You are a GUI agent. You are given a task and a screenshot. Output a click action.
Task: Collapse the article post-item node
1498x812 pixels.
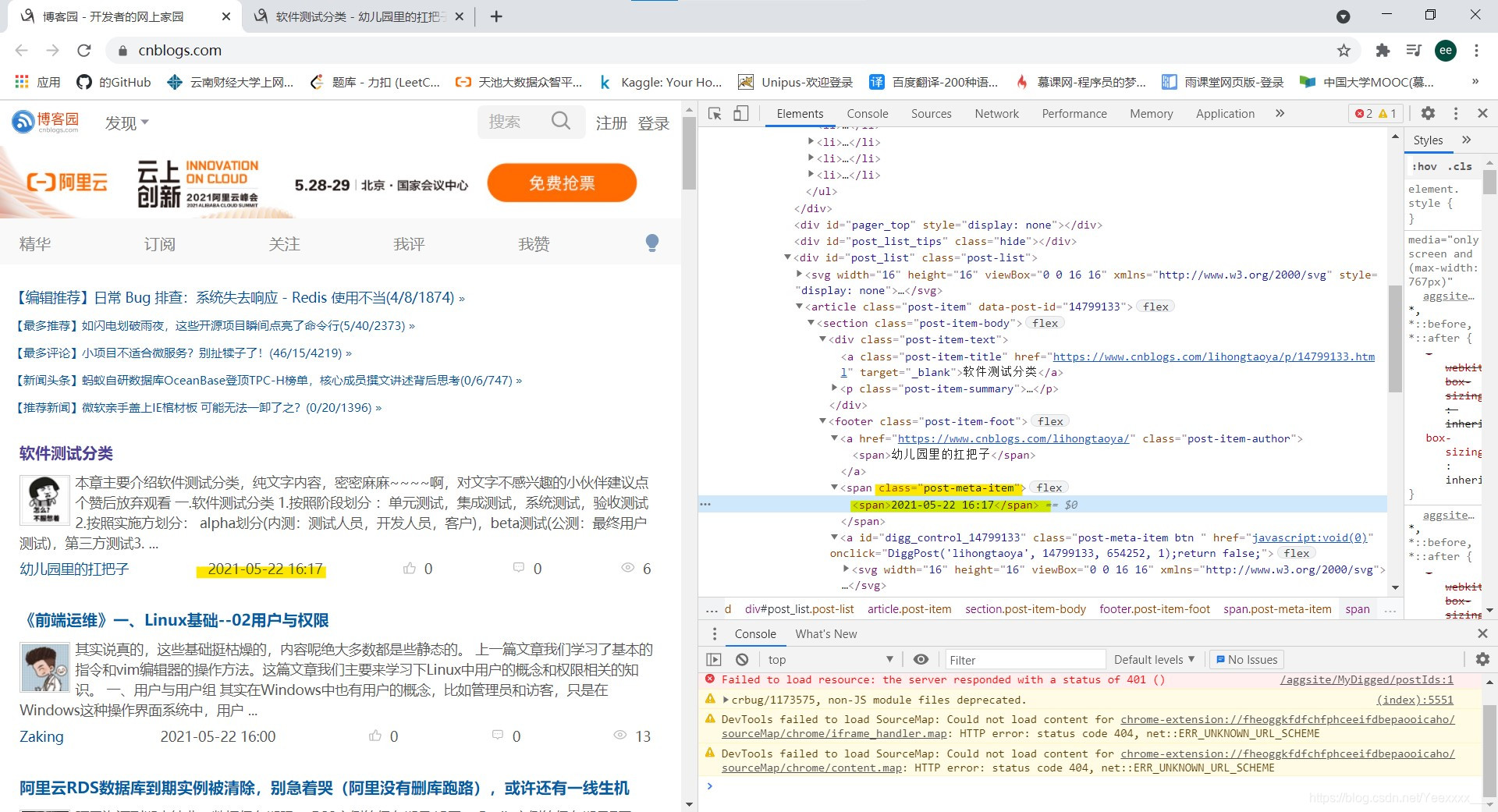pos(799,307)
